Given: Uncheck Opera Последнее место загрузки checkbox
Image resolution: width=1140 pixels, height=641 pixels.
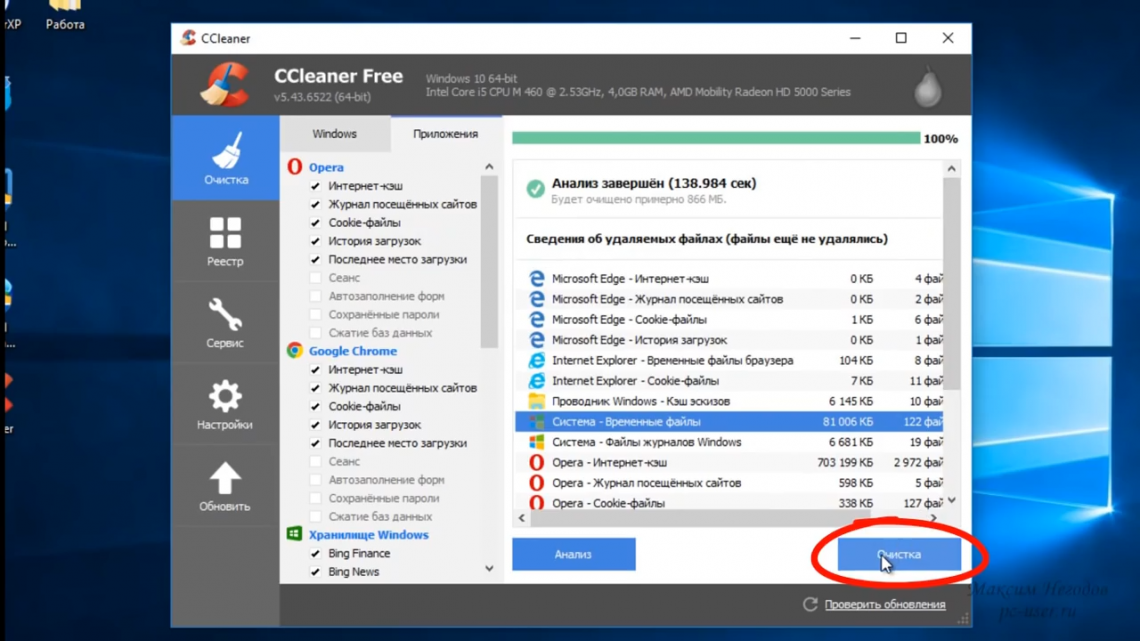Looking at the screenshot, I should 315,259.
